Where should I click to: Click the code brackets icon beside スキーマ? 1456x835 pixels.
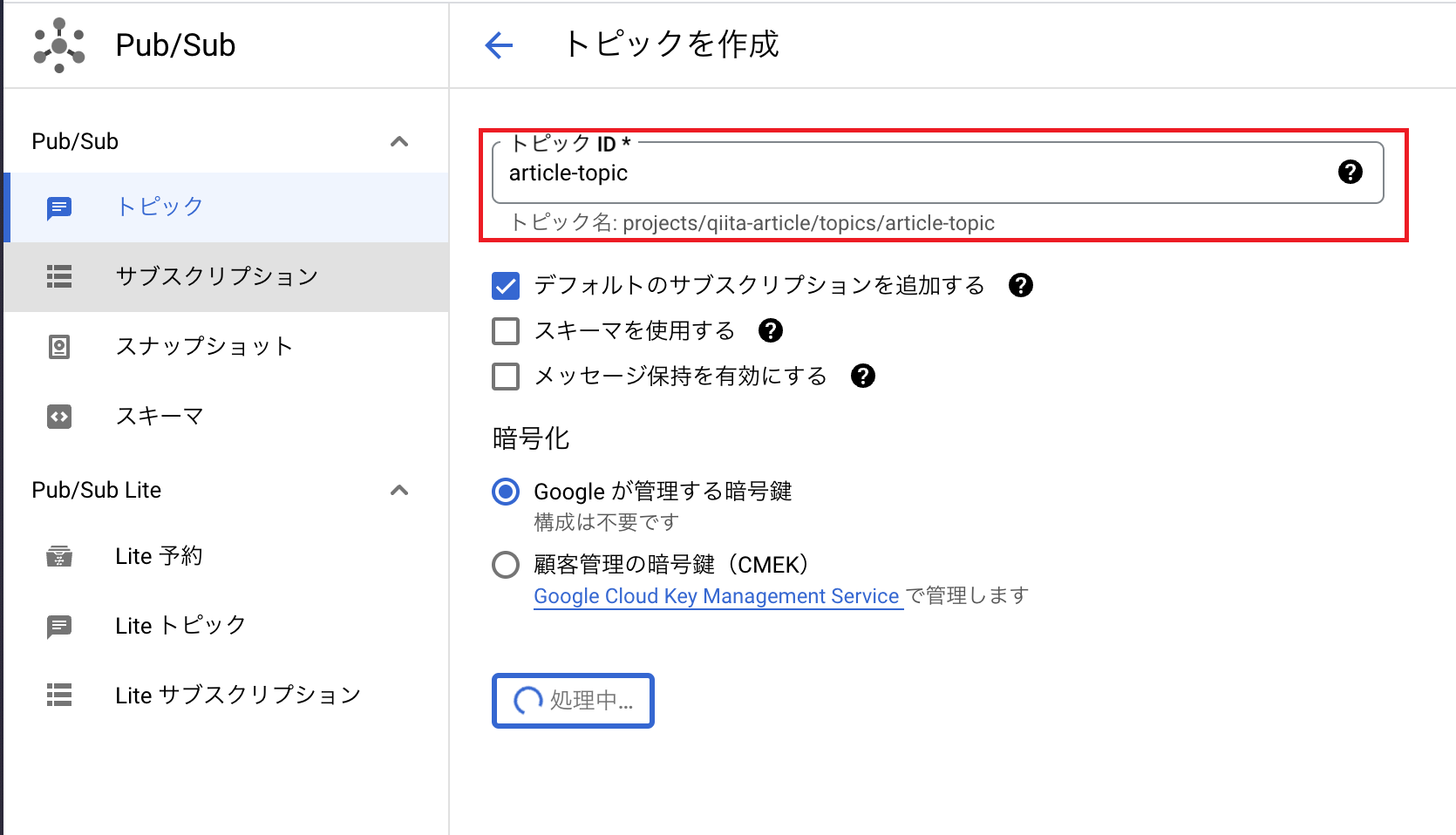click(x=58, y=416)
